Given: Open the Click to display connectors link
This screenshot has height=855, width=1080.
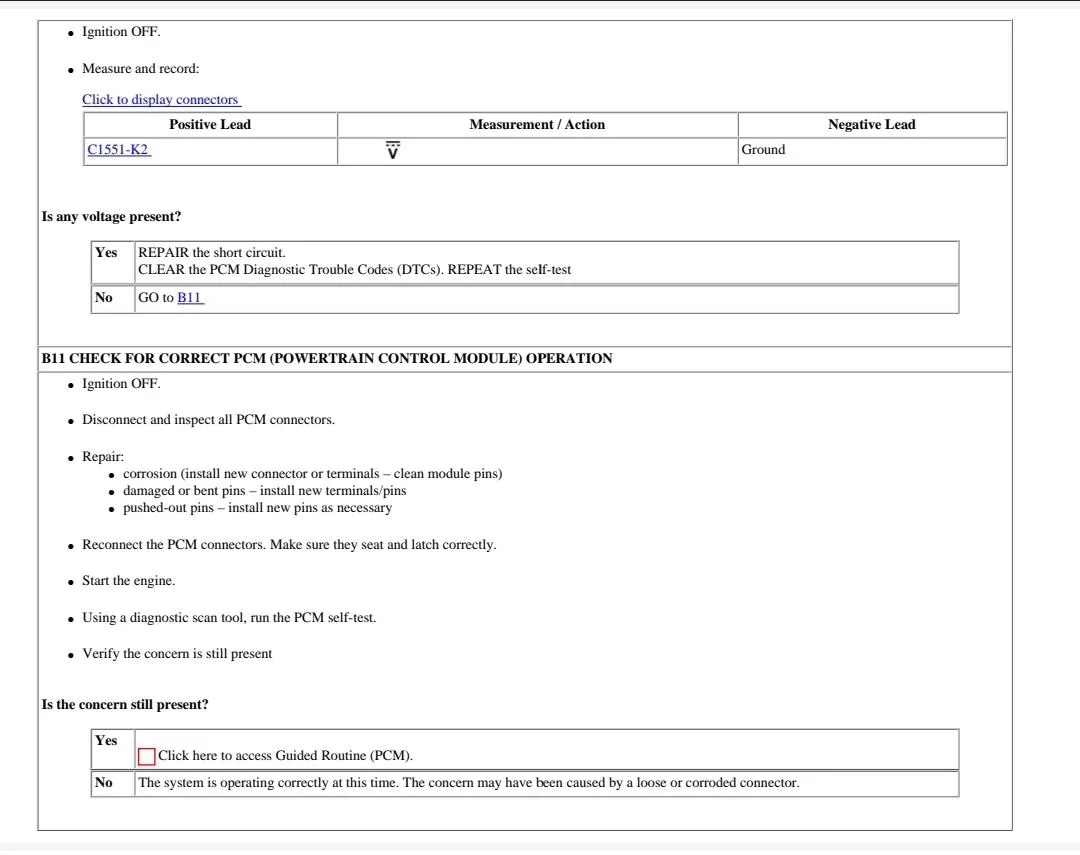Looking at the screenshot, I should pos(161,99).
